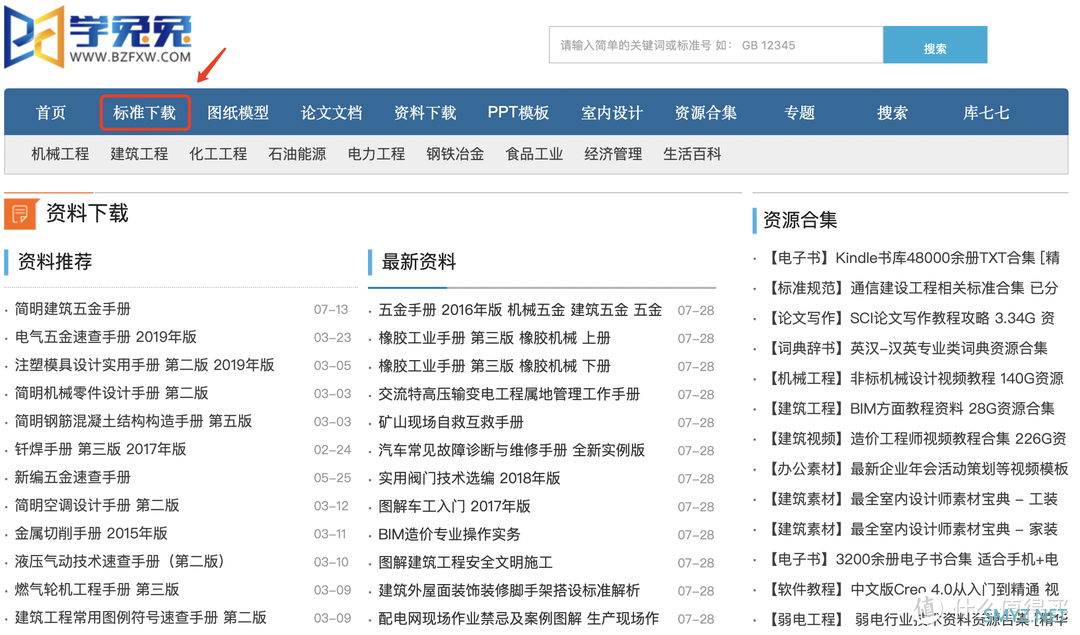Open 最新企业年会活动策划等视频模板 link
The image size is (1080, 635).
click(x=918, y=469)
